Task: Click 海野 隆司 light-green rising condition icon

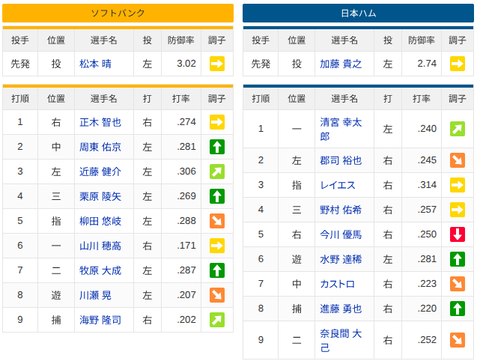Action: (217, 320)
